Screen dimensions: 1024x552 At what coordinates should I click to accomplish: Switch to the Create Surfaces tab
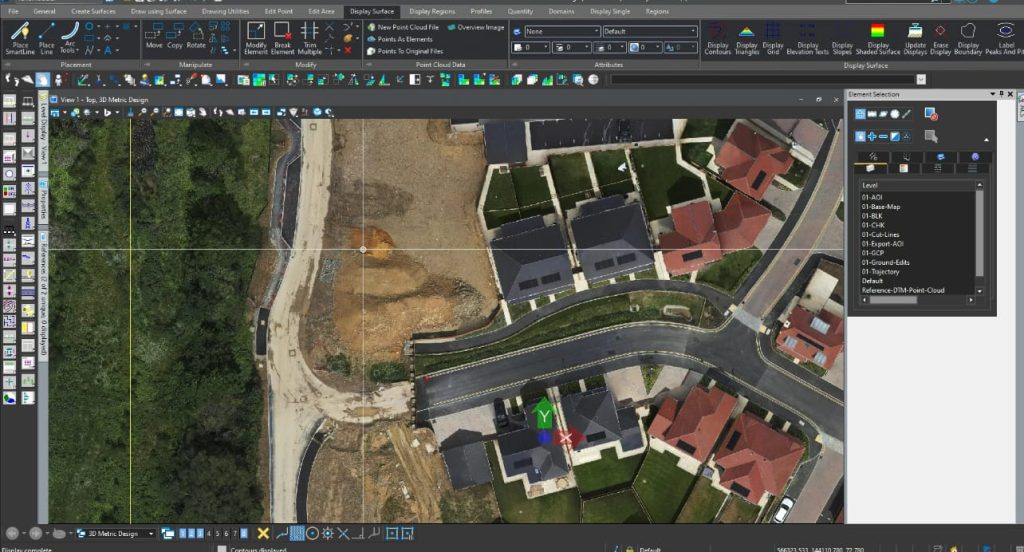click(x=93, y=11)
